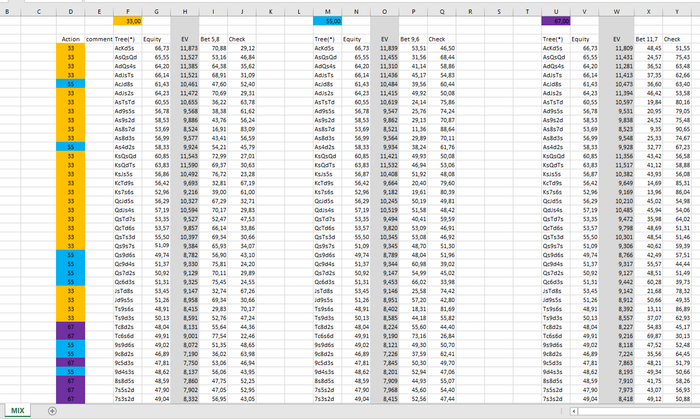Click the Bet 11,7 header cell

[648, 39]
